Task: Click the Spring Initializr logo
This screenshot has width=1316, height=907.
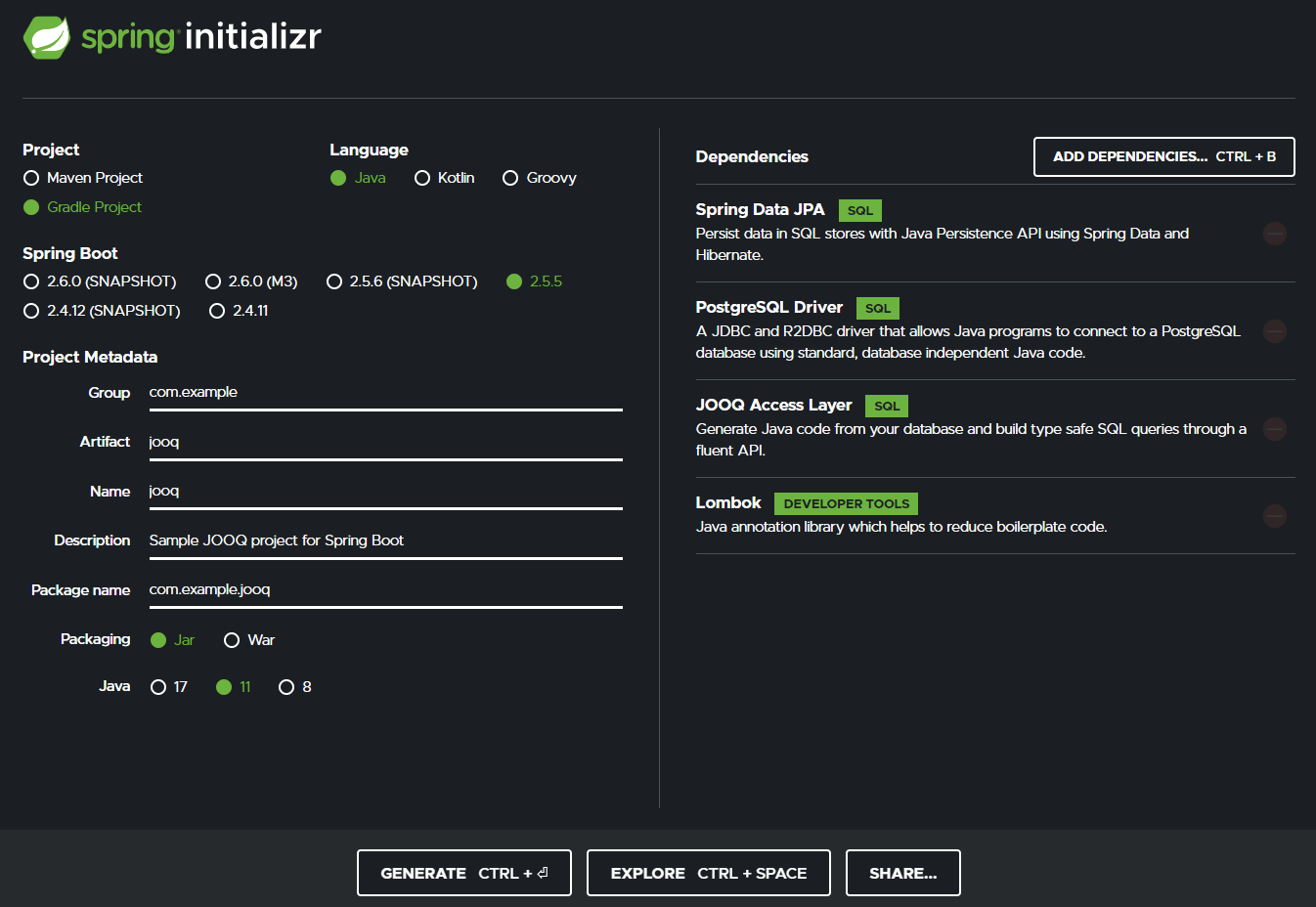Action: (172, 37)
